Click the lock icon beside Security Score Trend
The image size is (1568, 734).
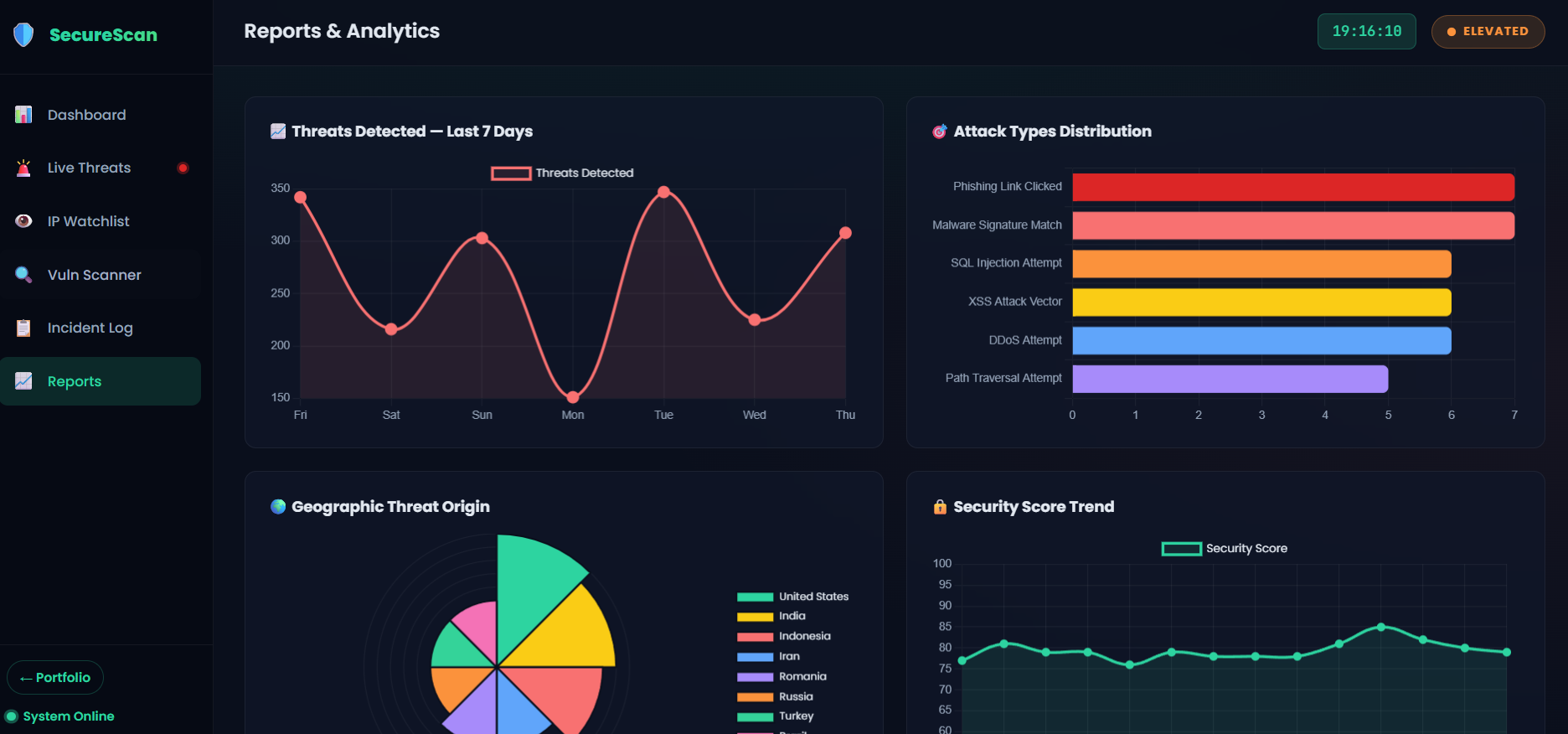point(940,507)
